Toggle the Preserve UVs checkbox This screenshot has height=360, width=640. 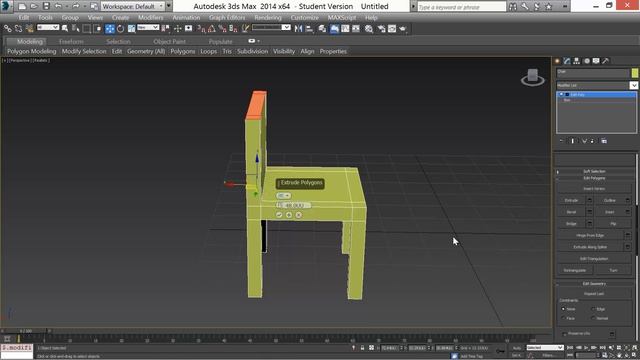[564, 334]
